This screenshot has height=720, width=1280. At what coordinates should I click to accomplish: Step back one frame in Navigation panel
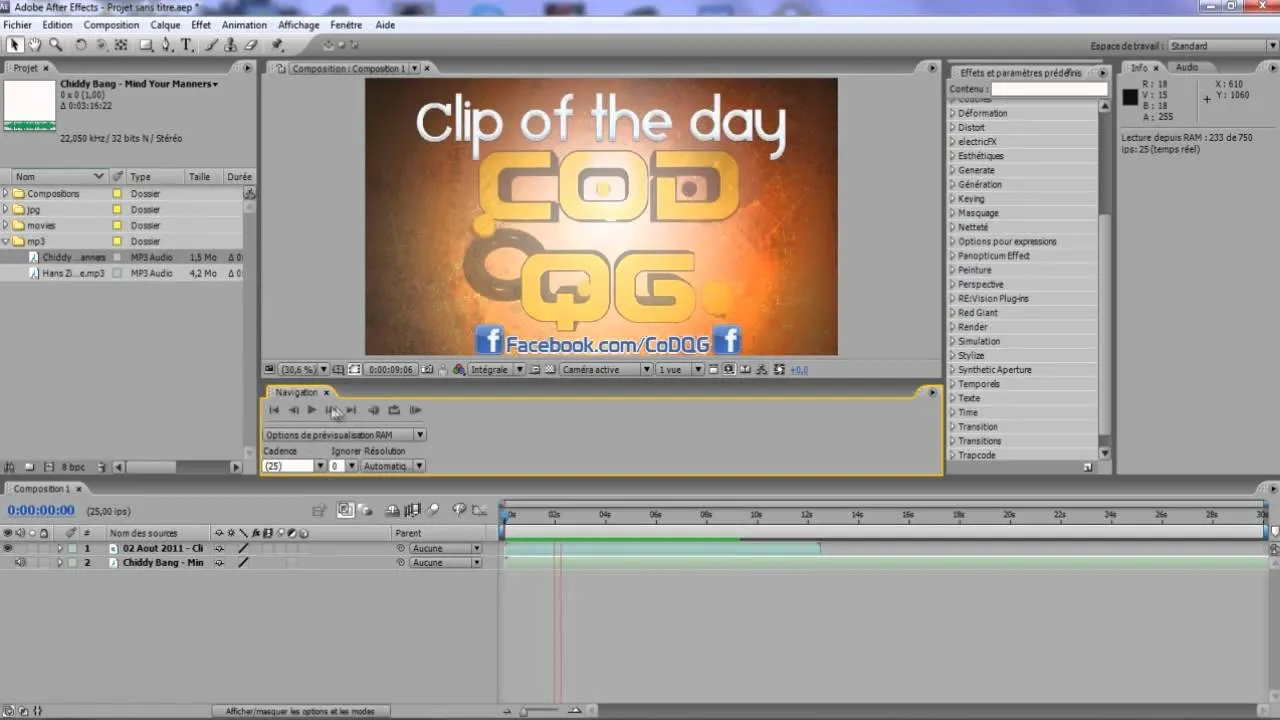(x=293, y=410)
